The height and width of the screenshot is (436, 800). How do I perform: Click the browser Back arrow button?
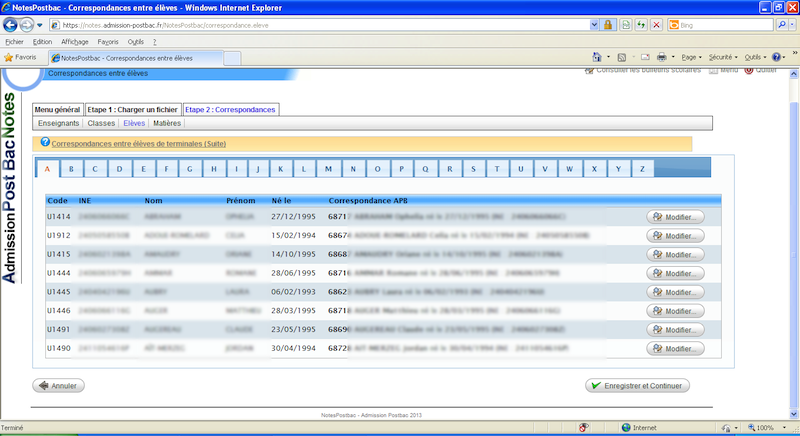pyautogui.click(x=11, y=24)
